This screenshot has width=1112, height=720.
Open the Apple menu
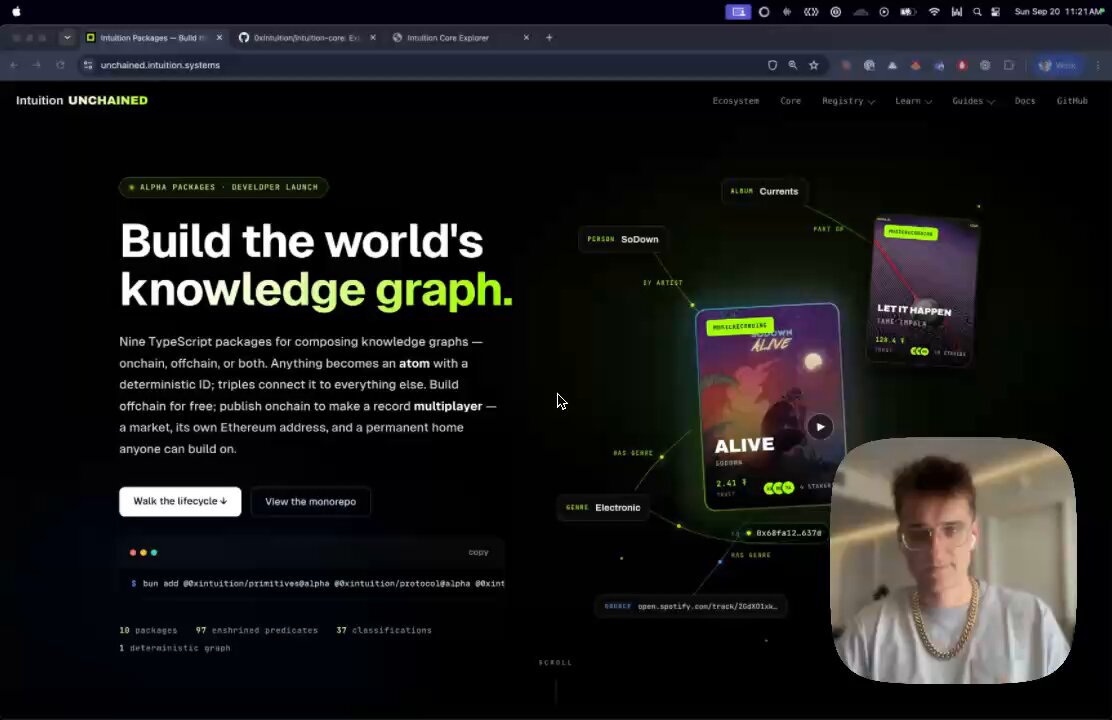point(16,11)
